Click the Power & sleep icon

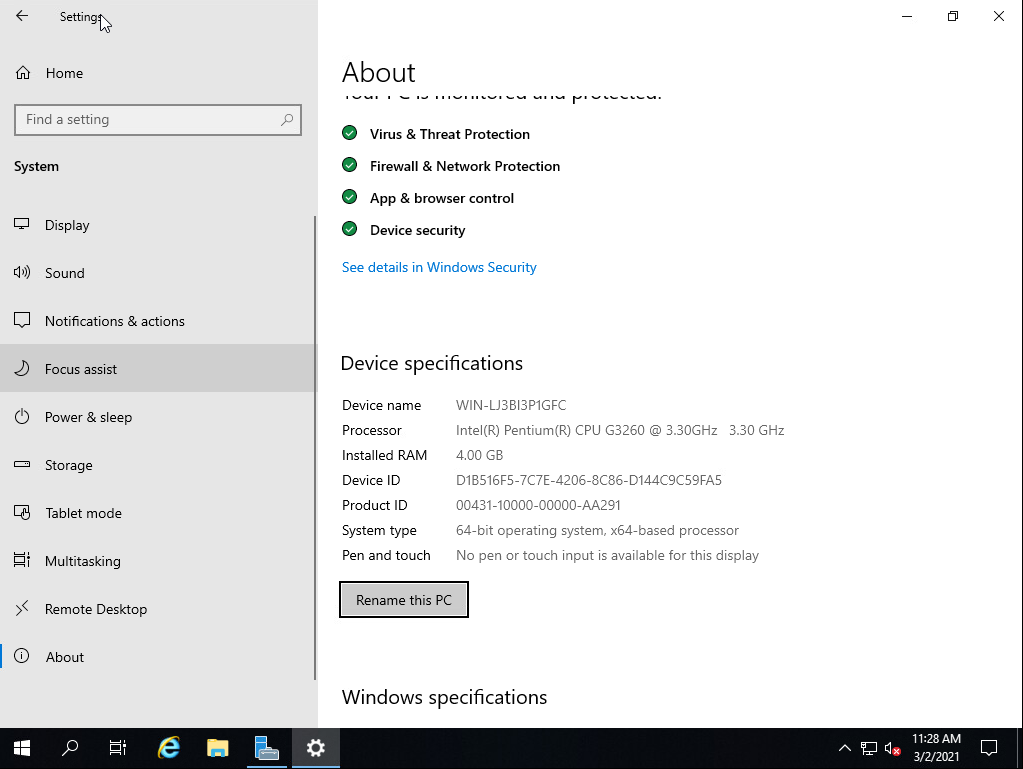(x=22, y=417)
